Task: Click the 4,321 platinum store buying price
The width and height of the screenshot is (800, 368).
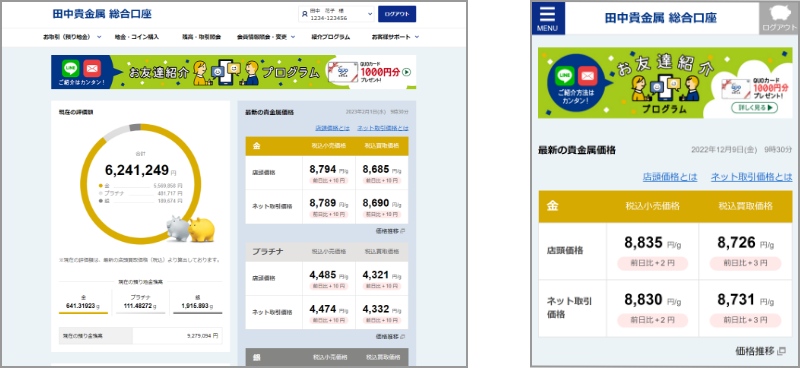Action: click(376, 275)
